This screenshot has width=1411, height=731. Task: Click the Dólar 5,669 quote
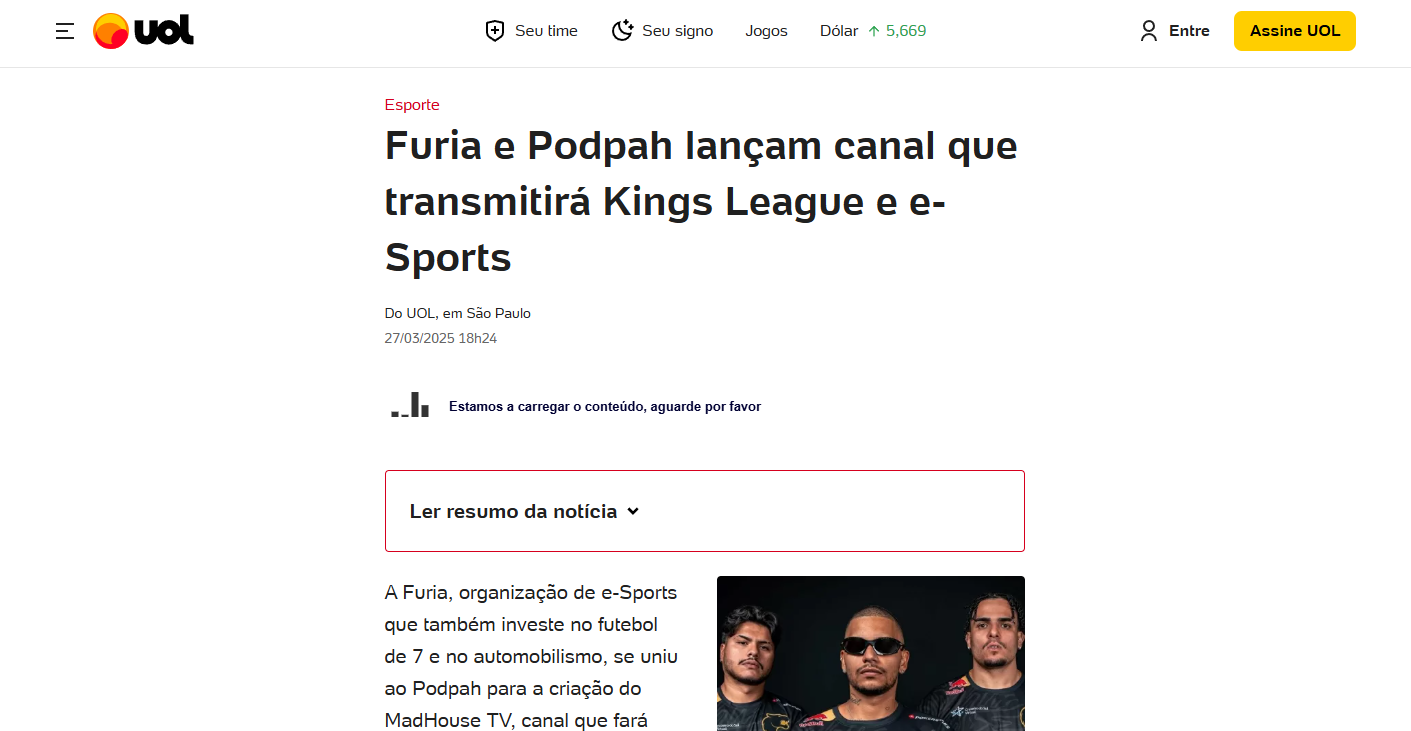873,31
